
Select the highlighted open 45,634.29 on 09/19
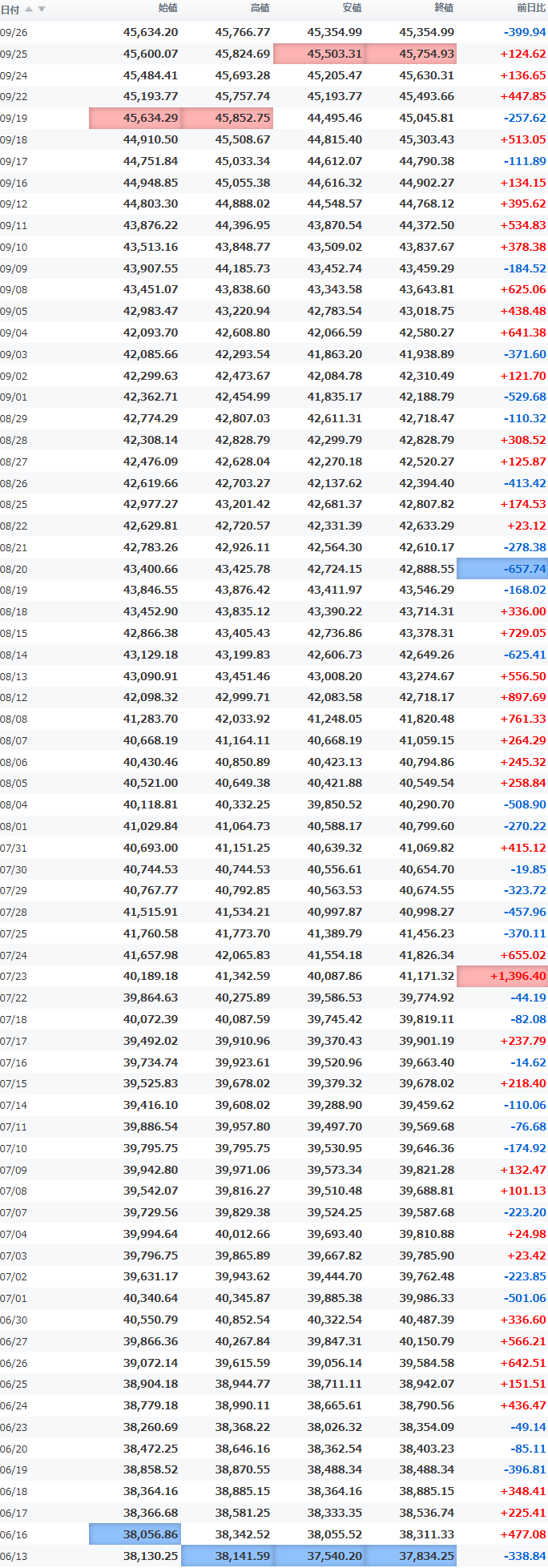tap(135, 119)
